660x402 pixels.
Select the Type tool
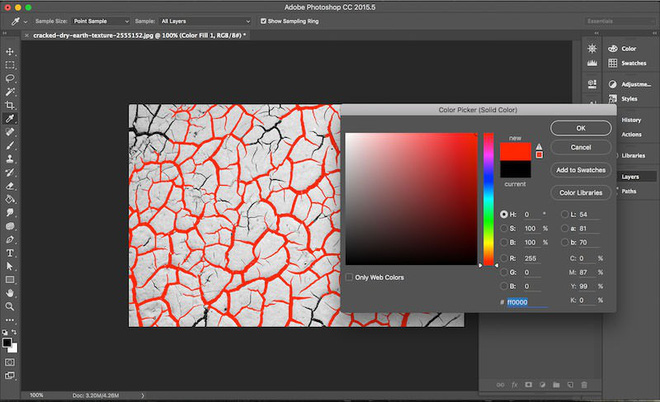[10, 253]
